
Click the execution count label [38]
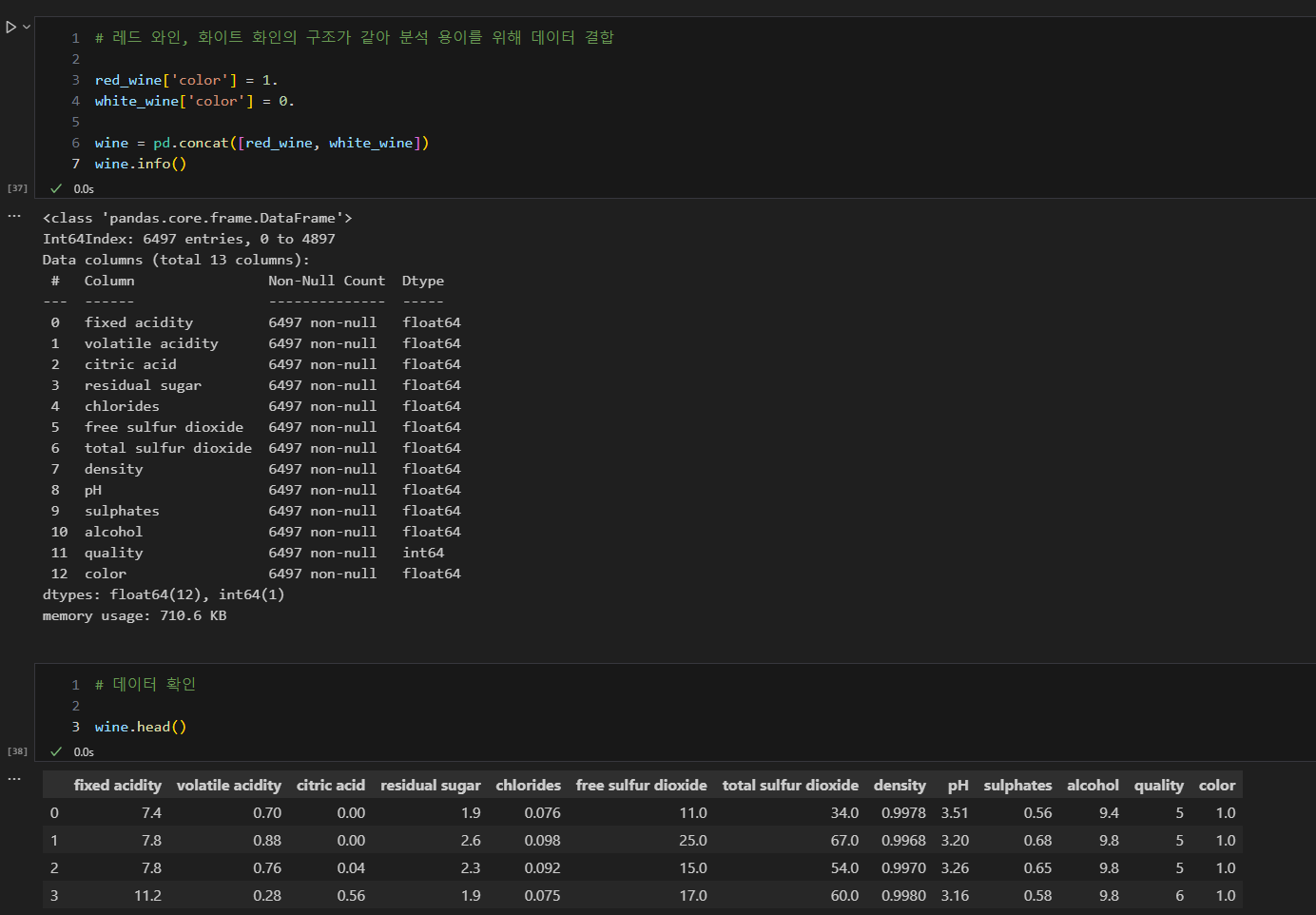point(17,751)
